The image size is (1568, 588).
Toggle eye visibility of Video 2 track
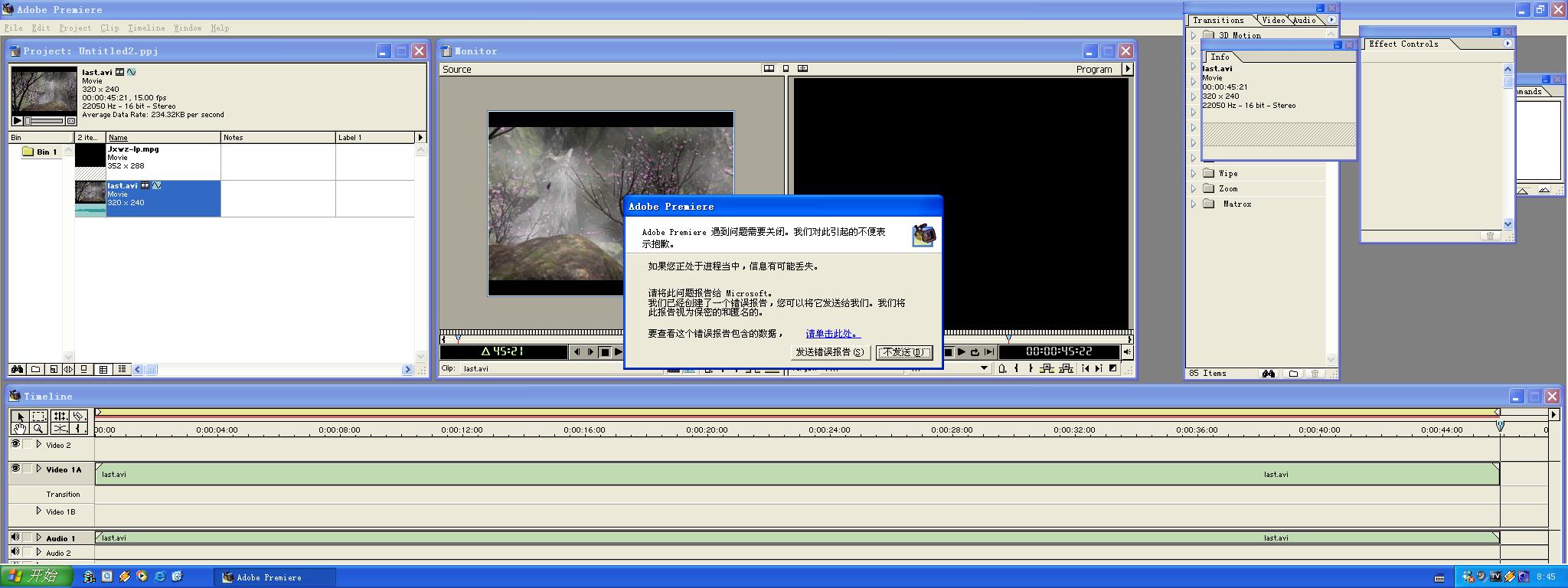(15, 444)
